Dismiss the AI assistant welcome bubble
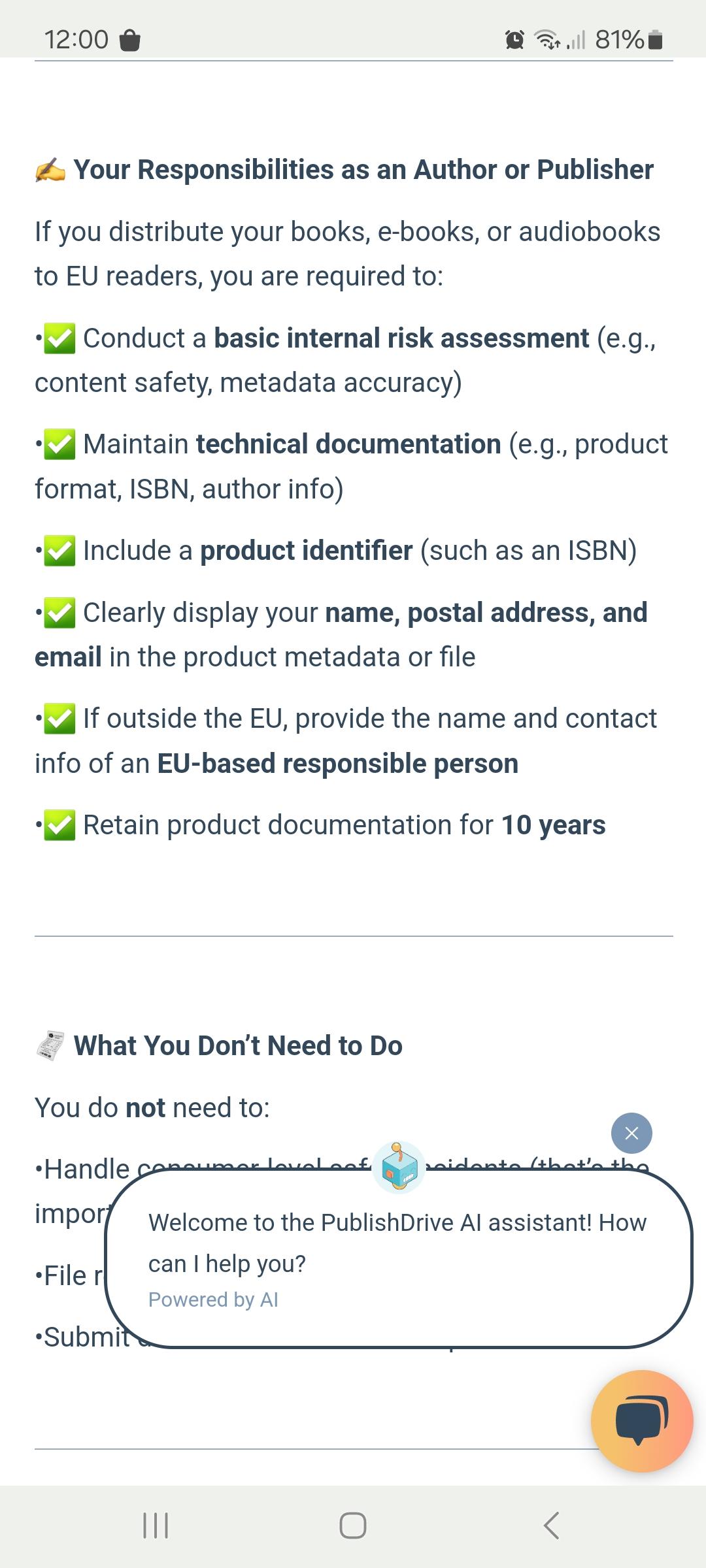706x1568 pixels. coord(631,1133)
